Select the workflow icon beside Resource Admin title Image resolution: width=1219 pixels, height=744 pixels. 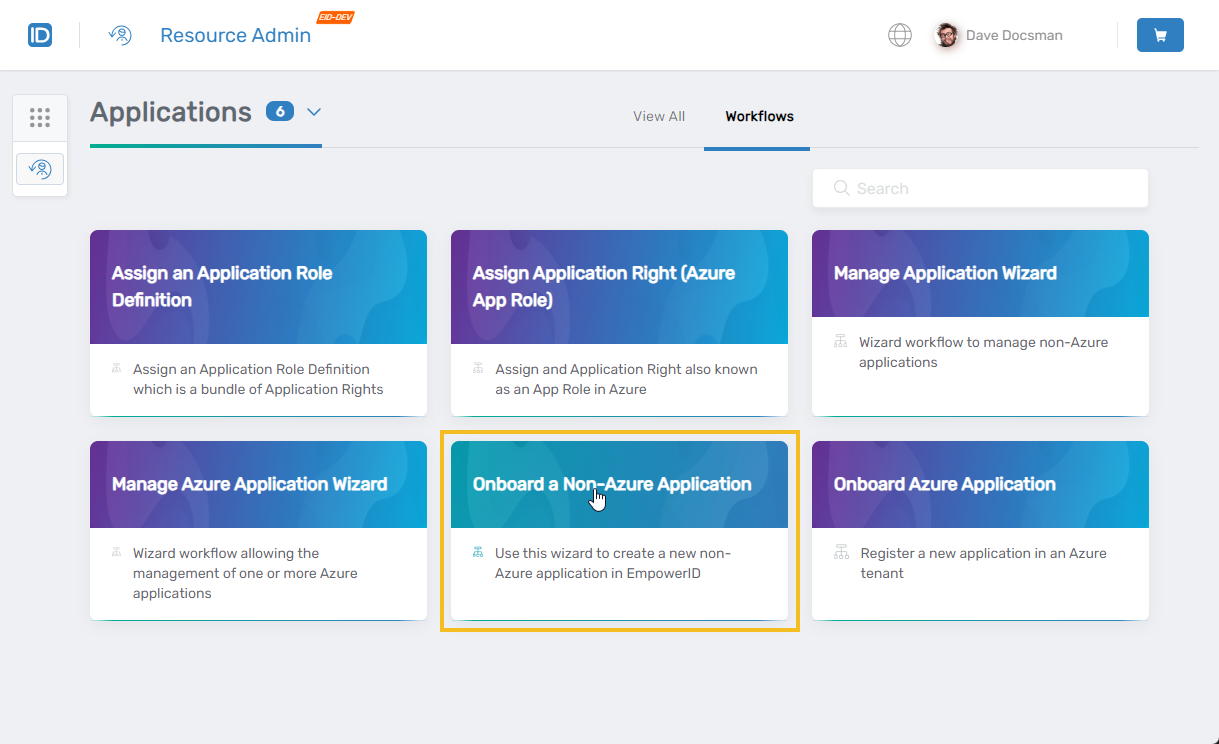tap(120, 34)
